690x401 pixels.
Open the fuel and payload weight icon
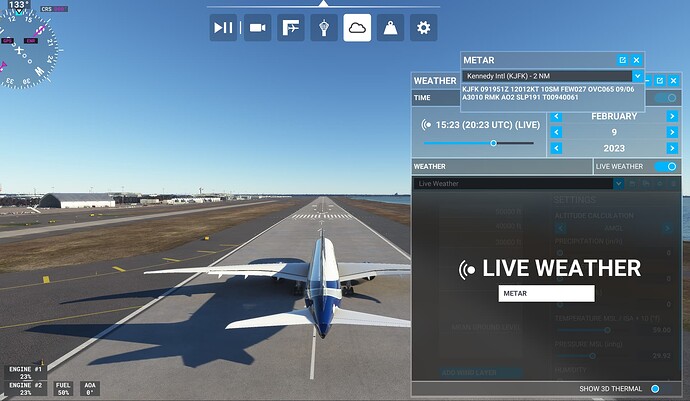click(x=390, y=28)
